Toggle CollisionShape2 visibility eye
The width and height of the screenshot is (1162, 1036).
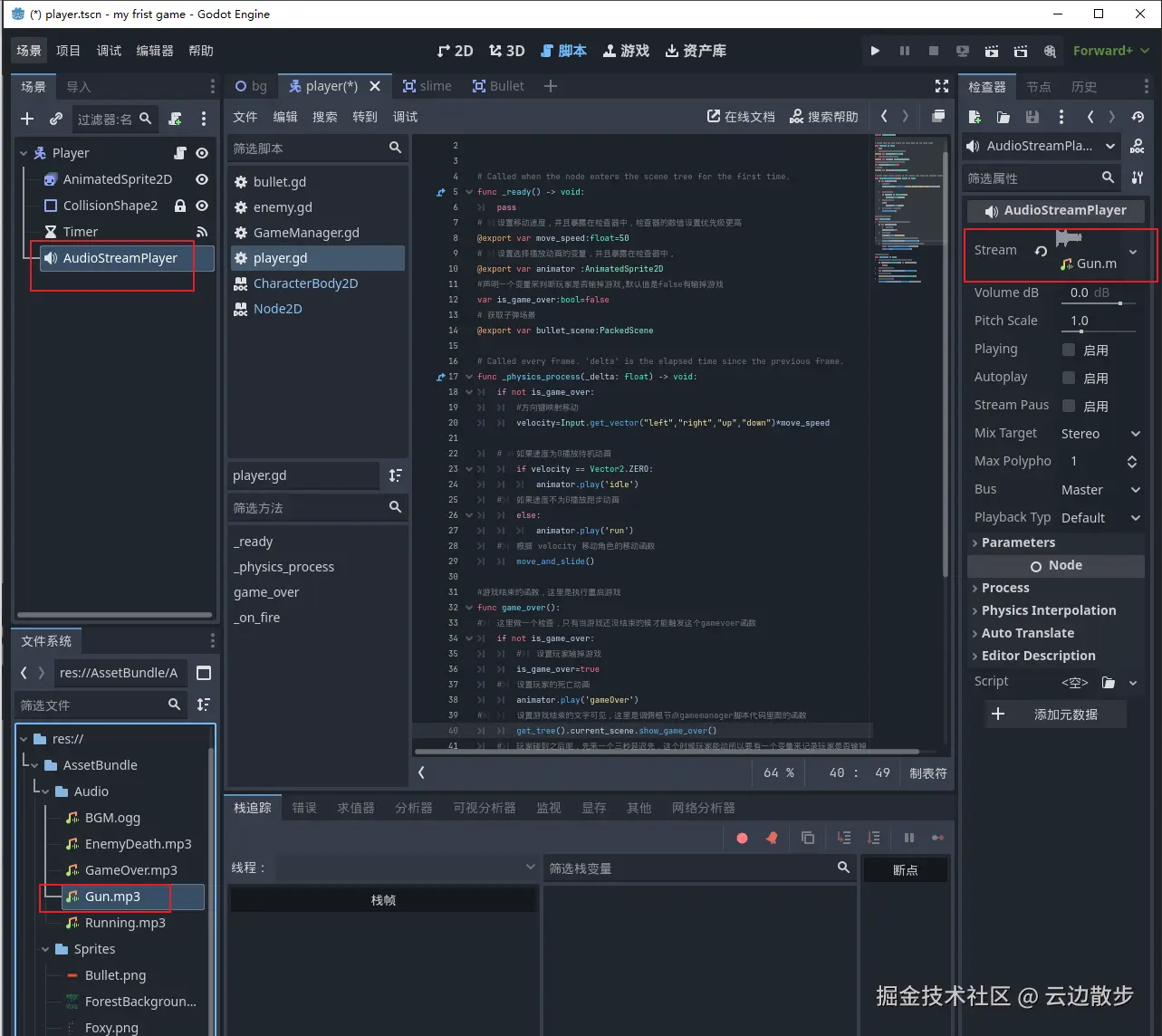202,206
